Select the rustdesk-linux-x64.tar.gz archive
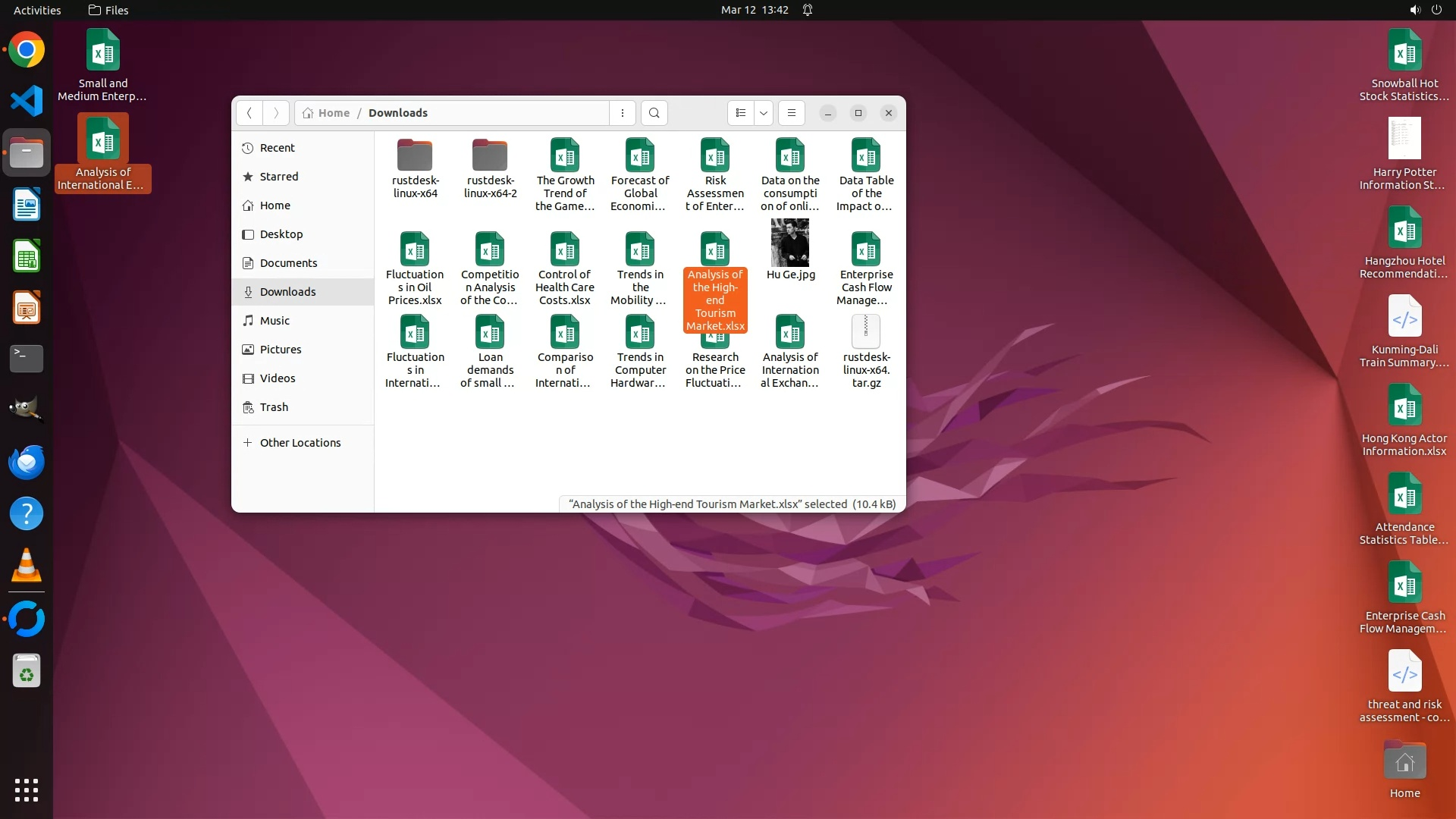The height and width of the screenshot is (819, 1456). coord(865,332)
